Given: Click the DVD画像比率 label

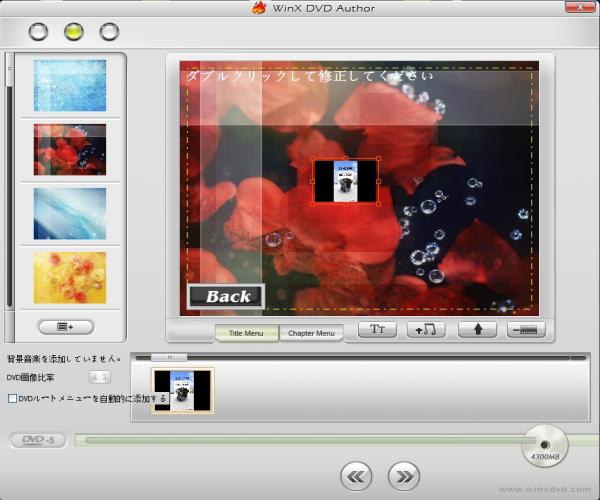Looking at the screenshot, I should coord(30,378).
